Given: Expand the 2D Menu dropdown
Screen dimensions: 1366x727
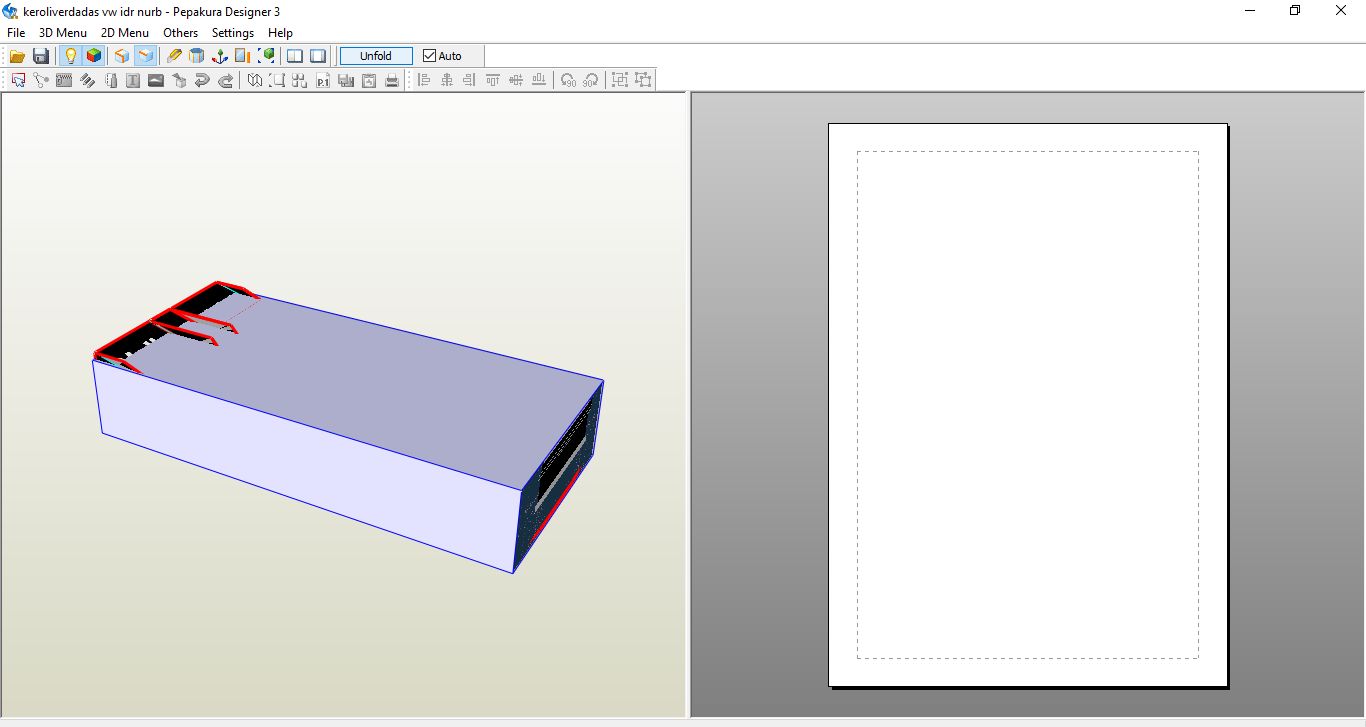Looking at the screenshot, I should pyautogui.click(x=125, y=33).
